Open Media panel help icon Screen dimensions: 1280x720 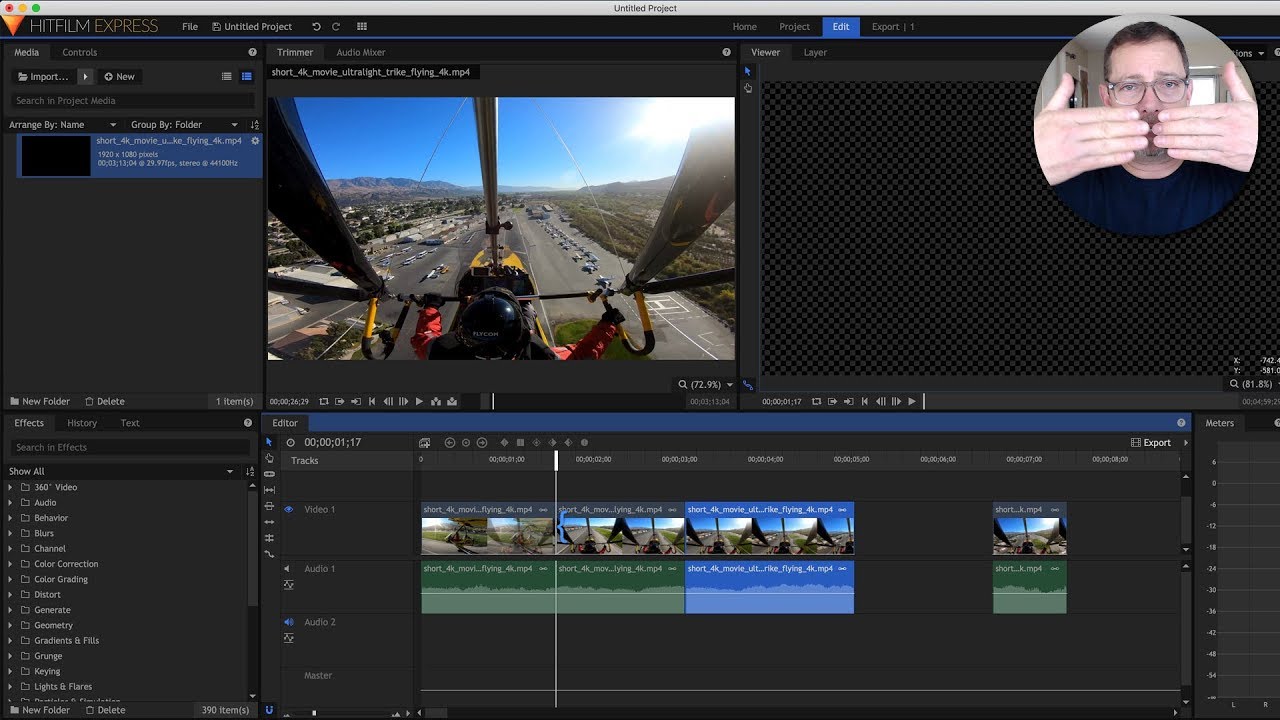tap(252, 52)
